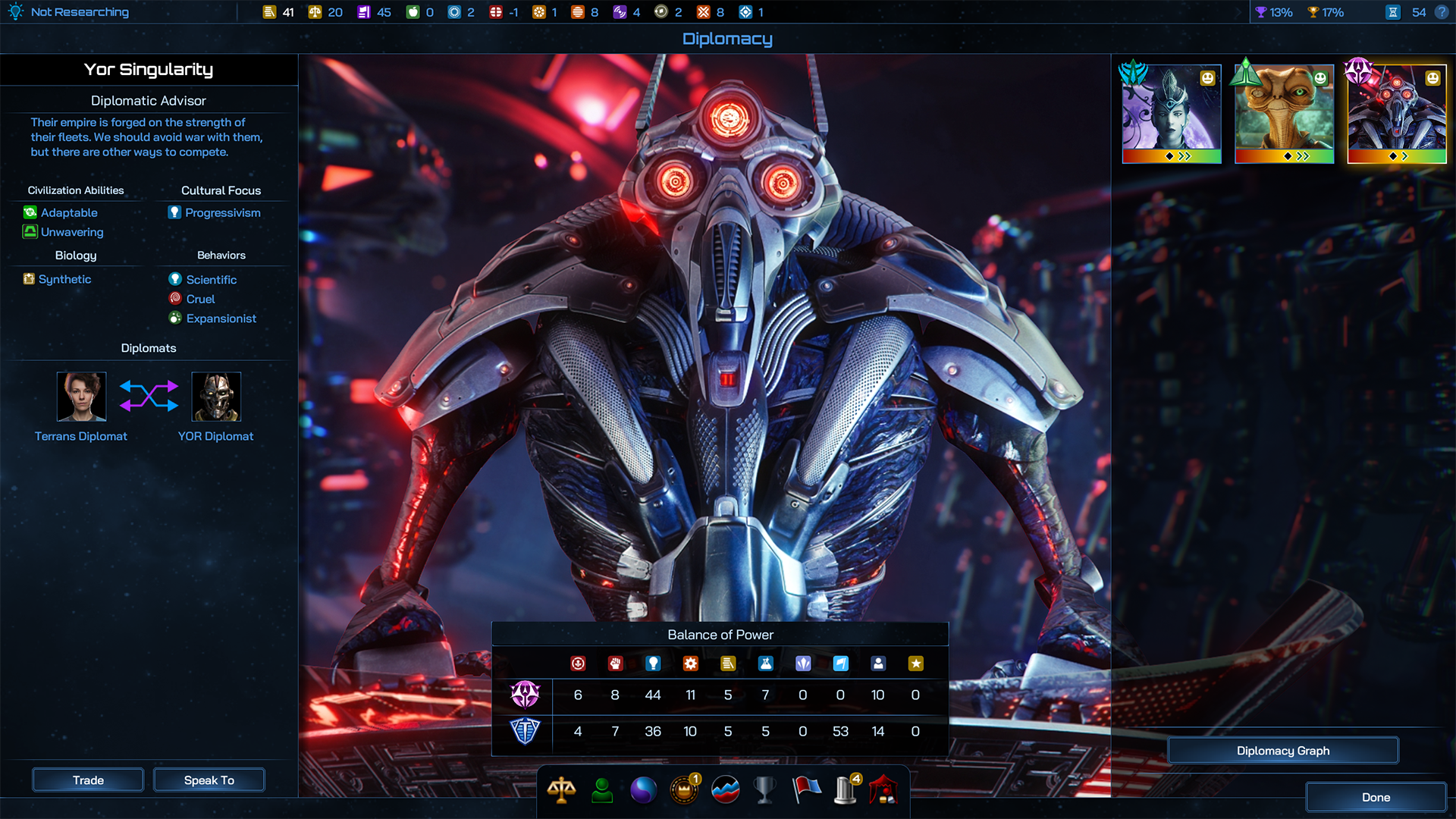Open the green citizen silhouette tab
Image resolution: width=1456 pixels, height=819 pixels.
tap(602, 790)
